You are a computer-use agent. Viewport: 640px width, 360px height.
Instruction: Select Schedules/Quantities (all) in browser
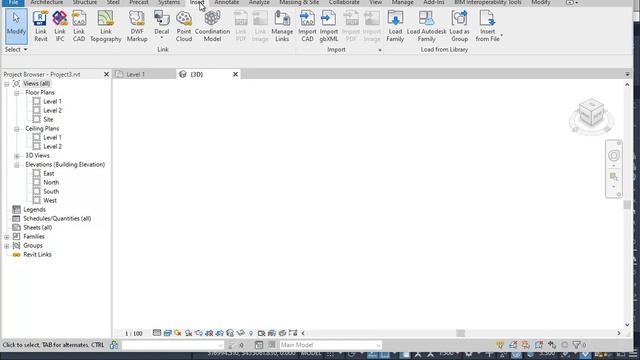(x=57, y=218)
